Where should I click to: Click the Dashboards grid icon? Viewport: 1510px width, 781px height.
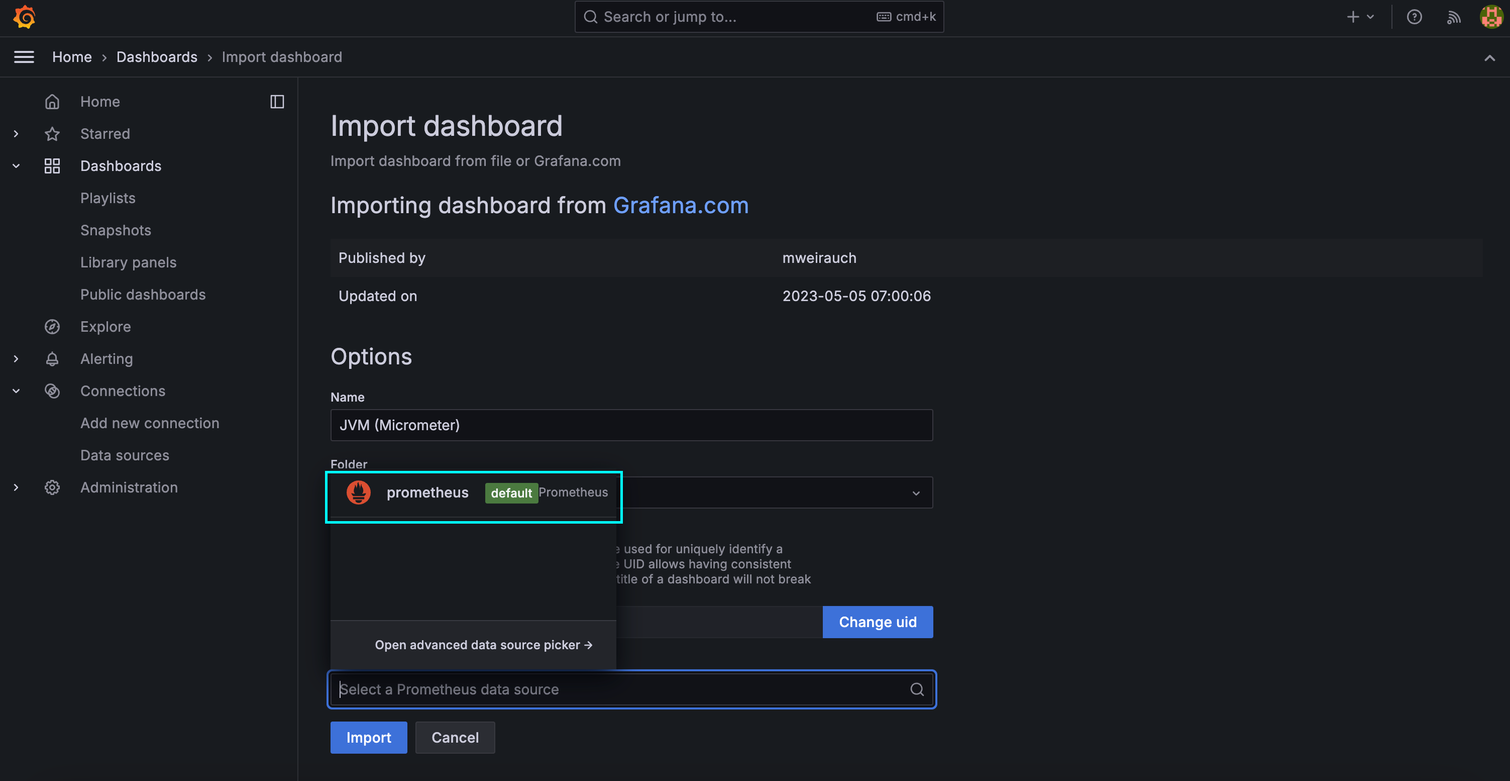pos(52,166)
